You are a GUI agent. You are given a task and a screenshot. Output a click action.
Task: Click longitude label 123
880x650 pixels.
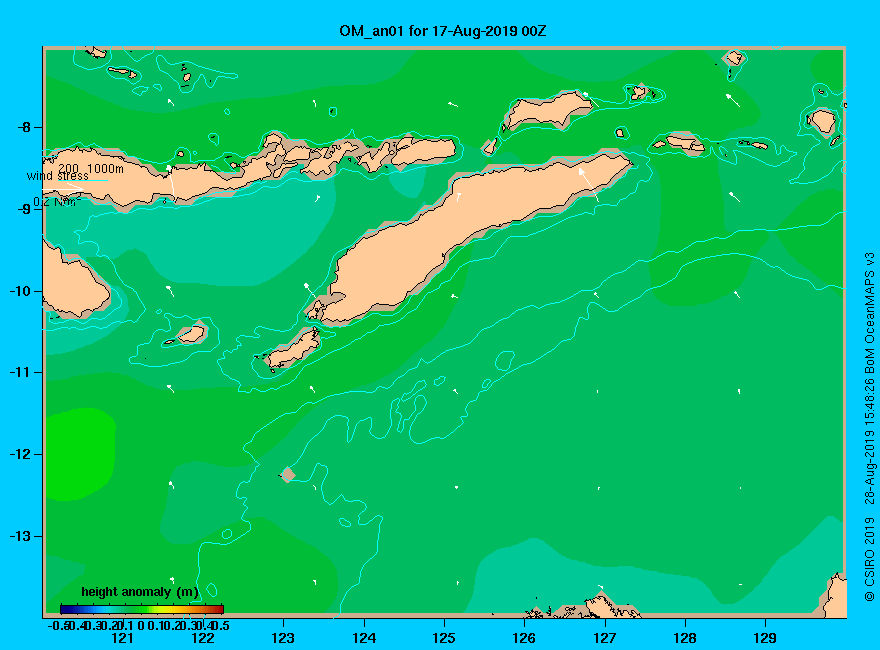(x=283, y=638)
